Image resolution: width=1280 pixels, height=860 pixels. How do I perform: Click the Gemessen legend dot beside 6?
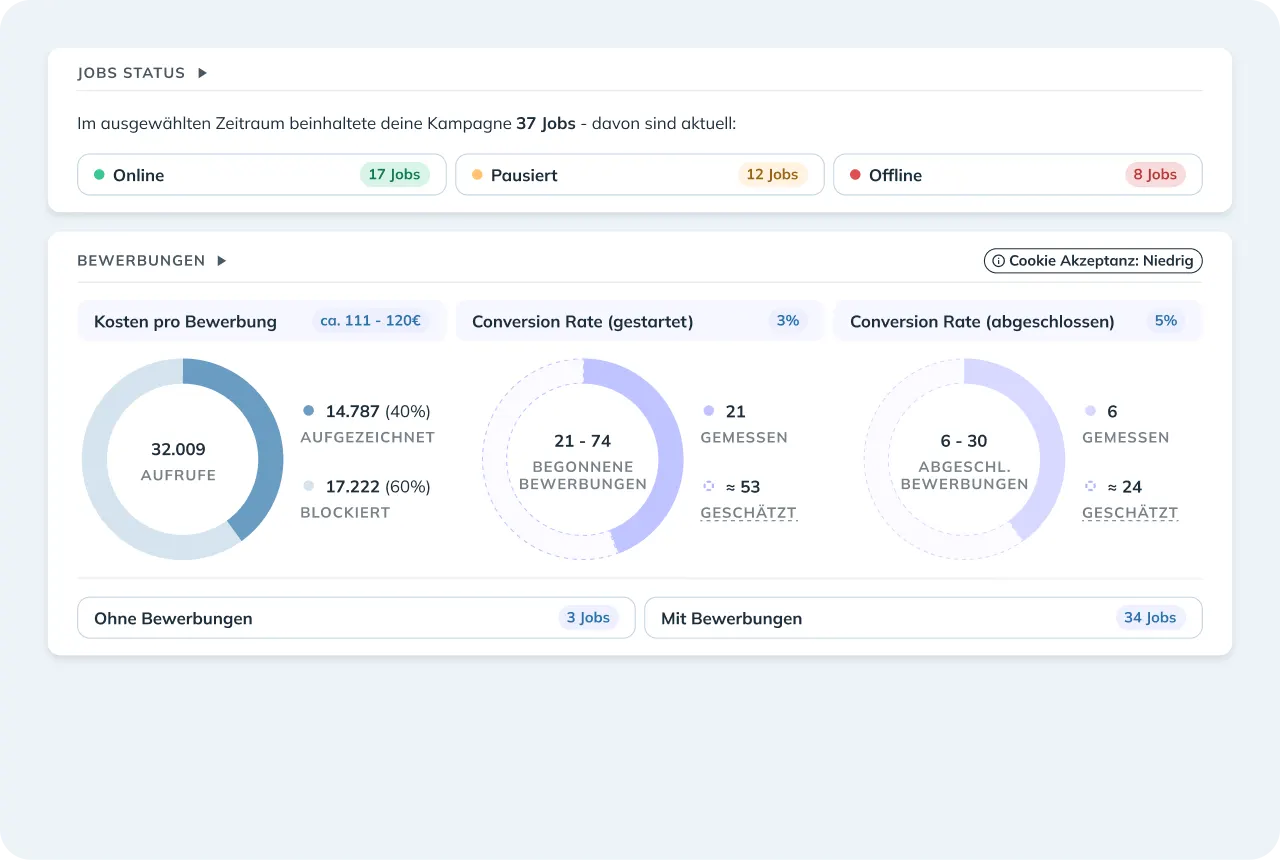tap(1090, 411)
